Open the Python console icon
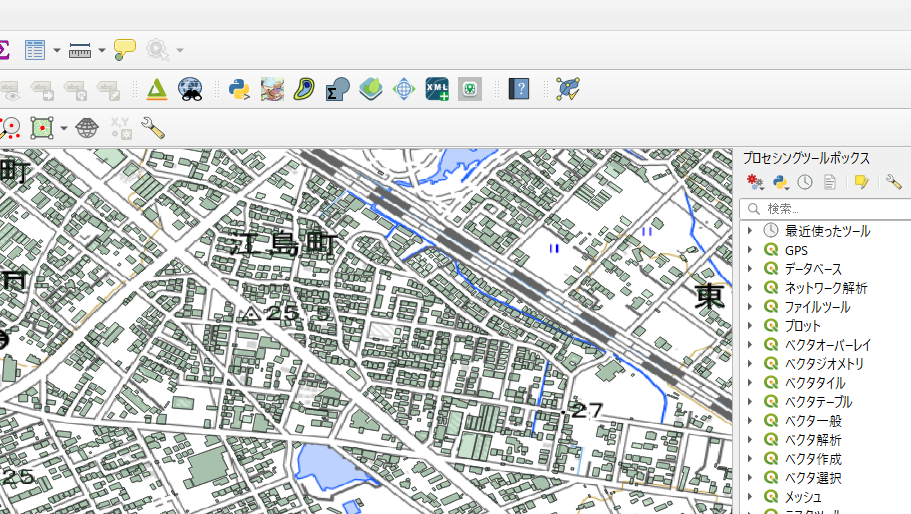The image size is (911, 514). pyautogui.click(x=238, y=89)
